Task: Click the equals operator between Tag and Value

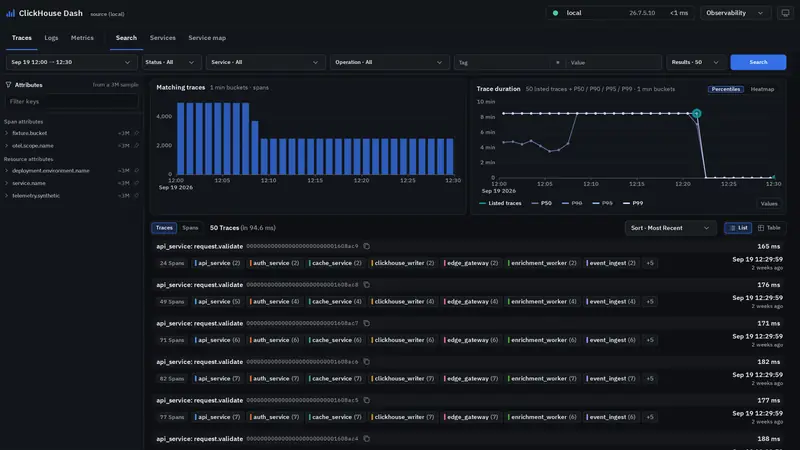Action: (x=558, y=62)
